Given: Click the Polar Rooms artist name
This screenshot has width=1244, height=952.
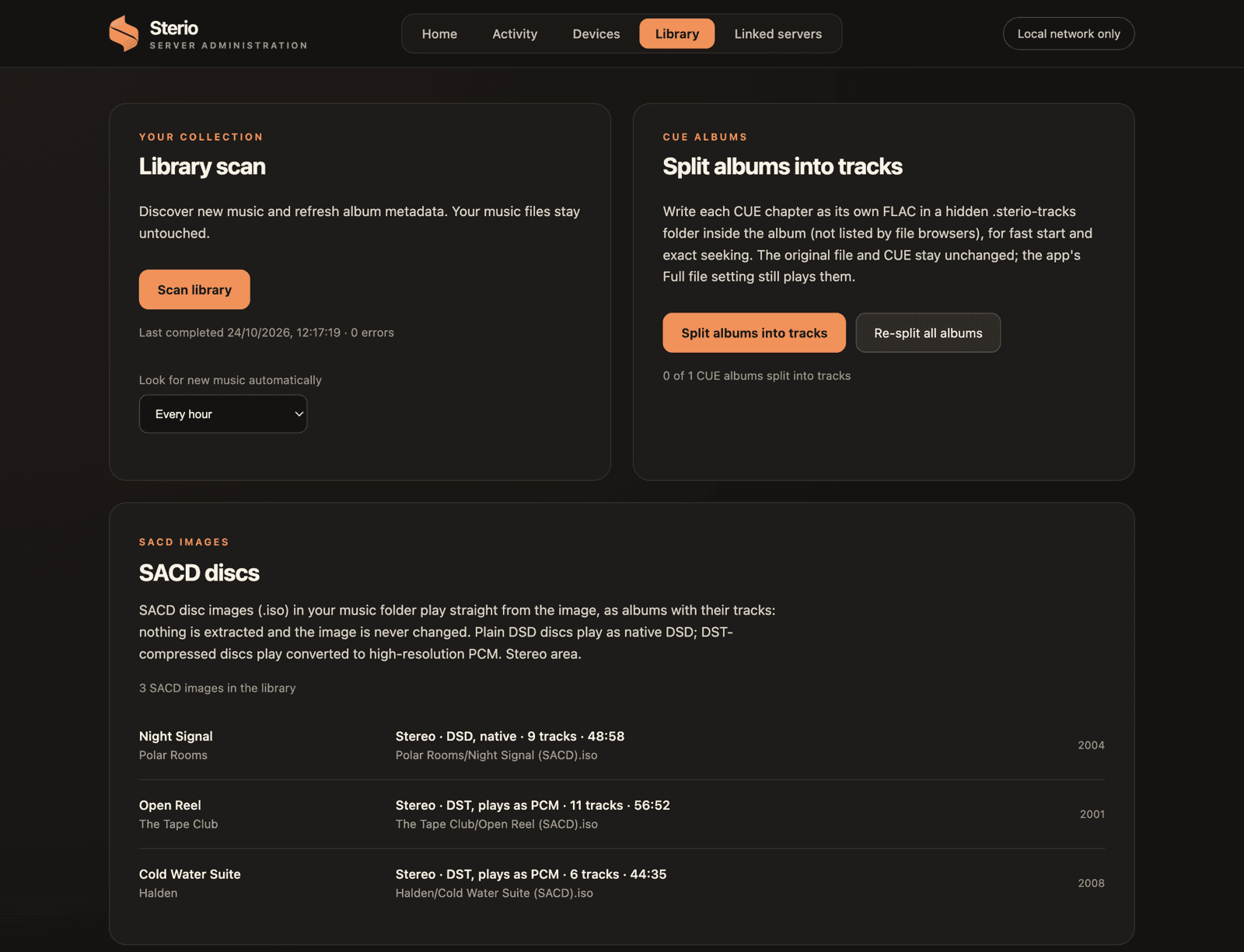Looking at the screenshot, I should [x=173, y=755].
